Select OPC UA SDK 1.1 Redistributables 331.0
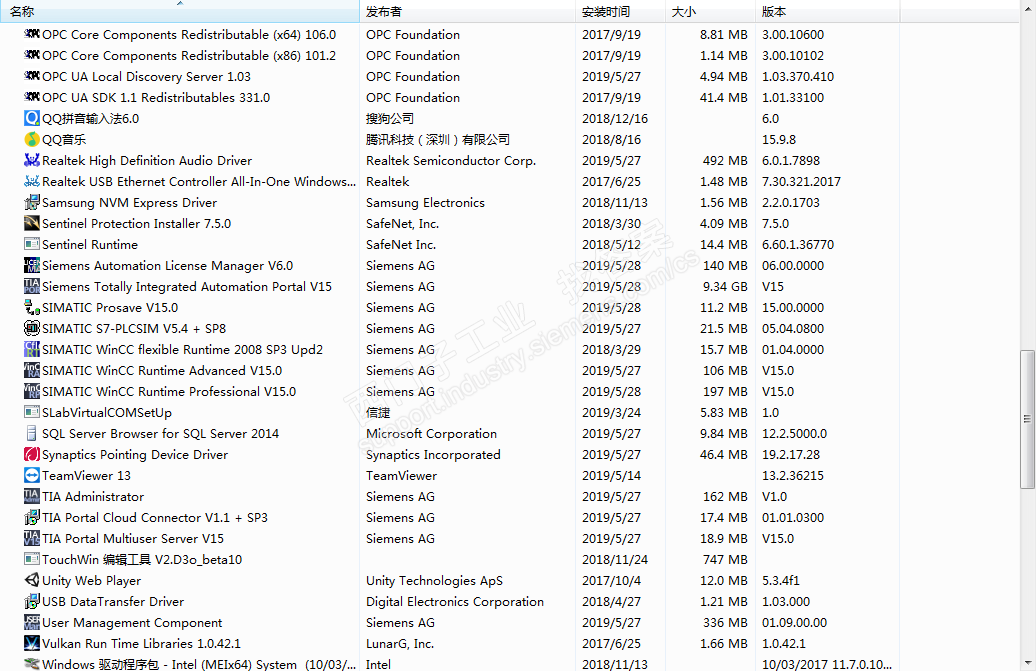Viewport: 1036px width, 671px height. [x=156, y=97]
